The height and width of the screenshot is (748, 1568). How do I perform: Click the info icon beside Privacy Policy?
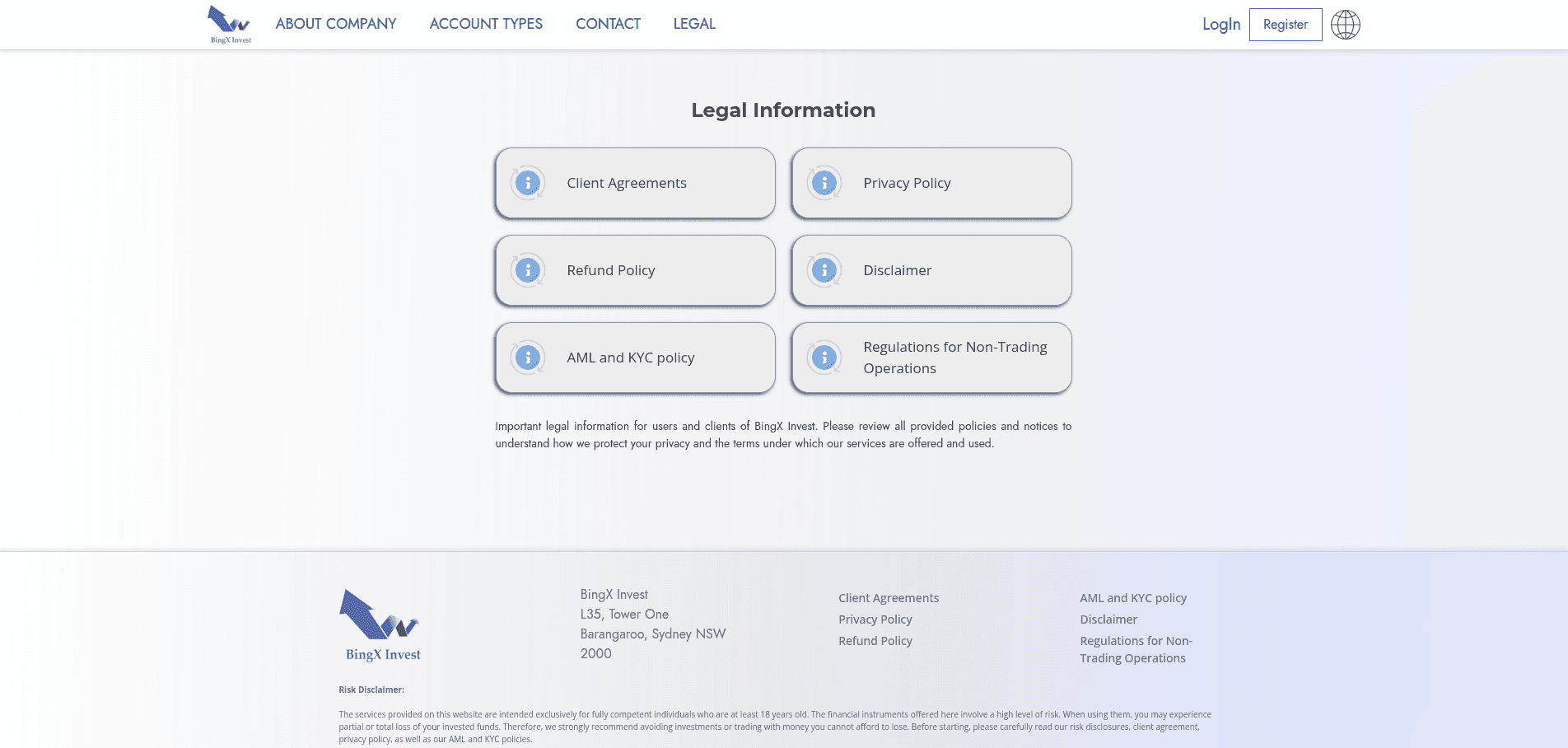click(824, 183)
